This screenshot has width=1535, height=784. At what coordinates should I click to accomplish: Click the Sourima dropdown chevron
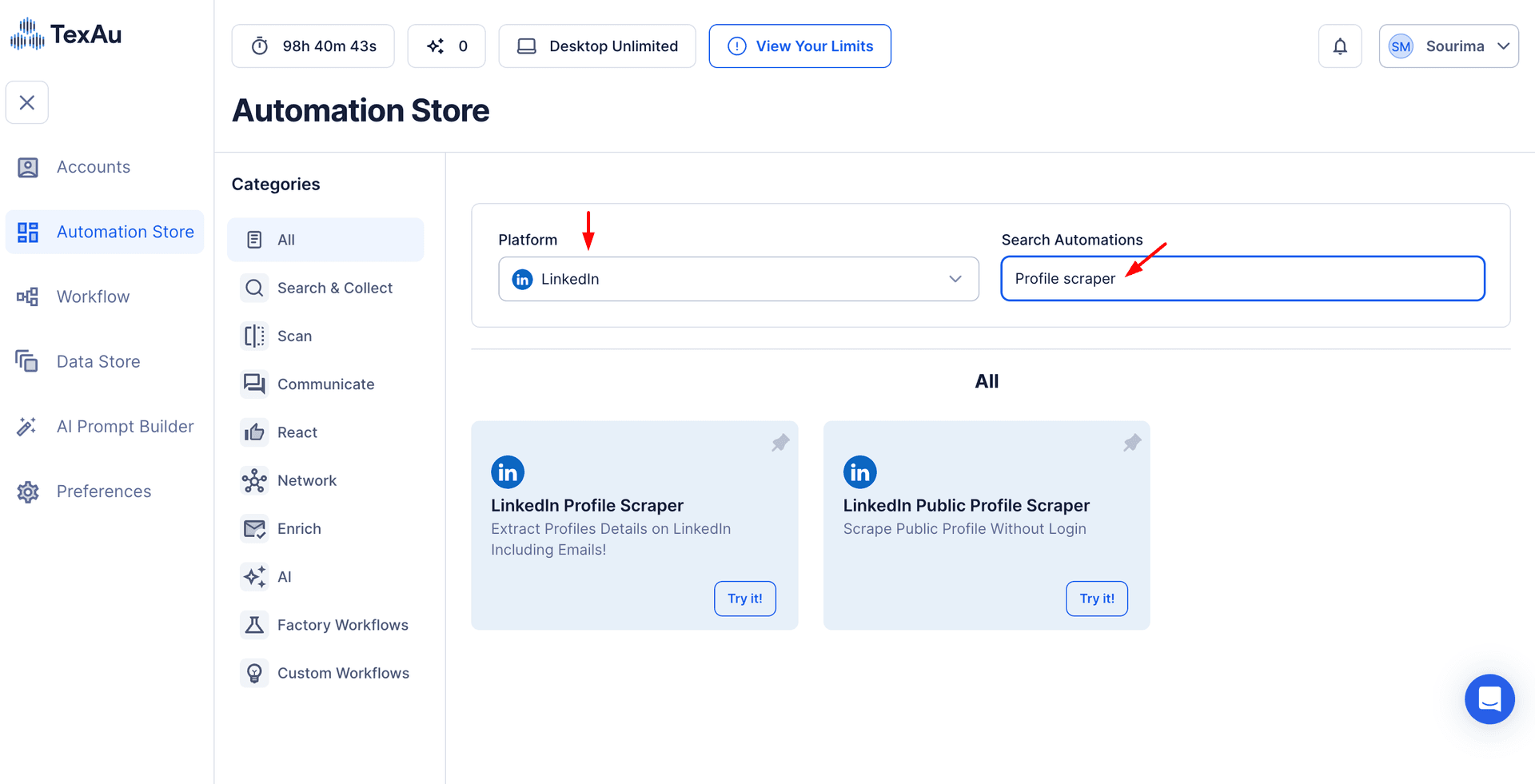point(1503,46)
